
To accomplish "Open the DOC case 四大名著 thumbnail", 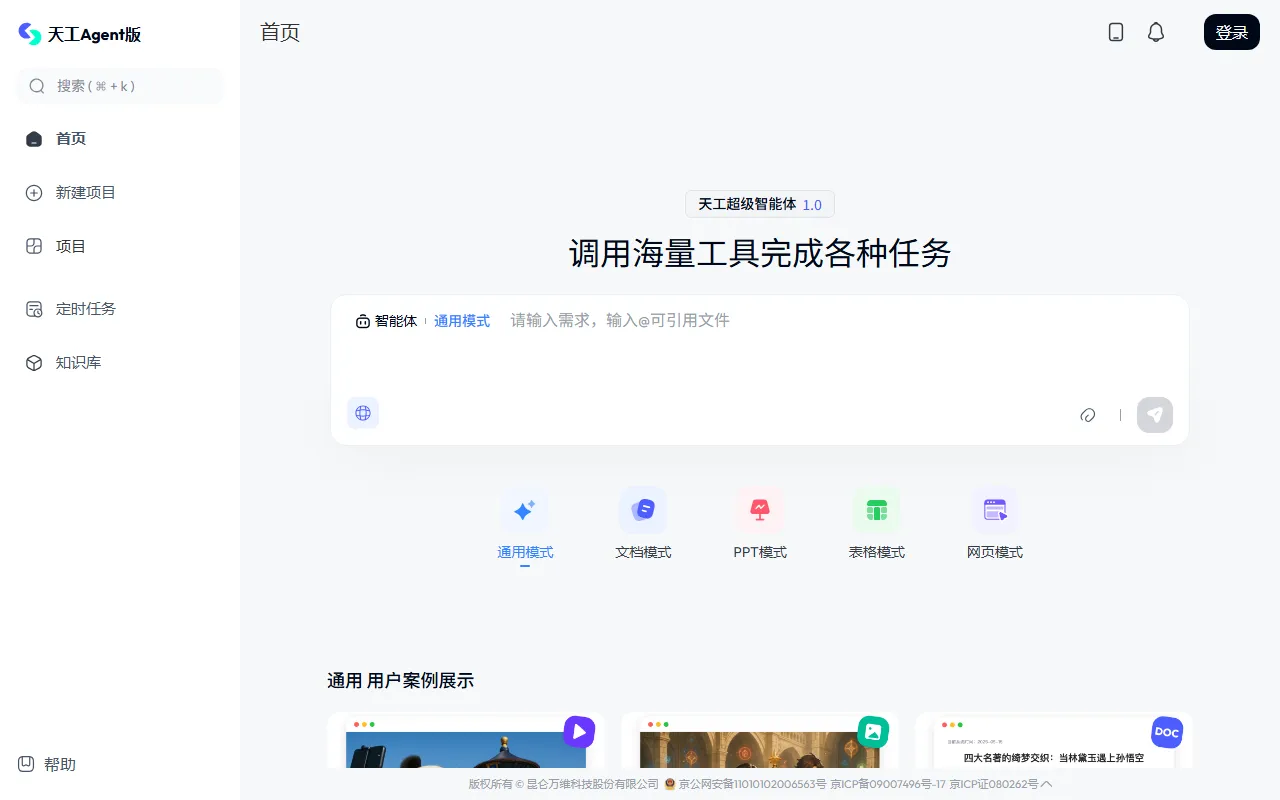I will tap(1054, 742).
